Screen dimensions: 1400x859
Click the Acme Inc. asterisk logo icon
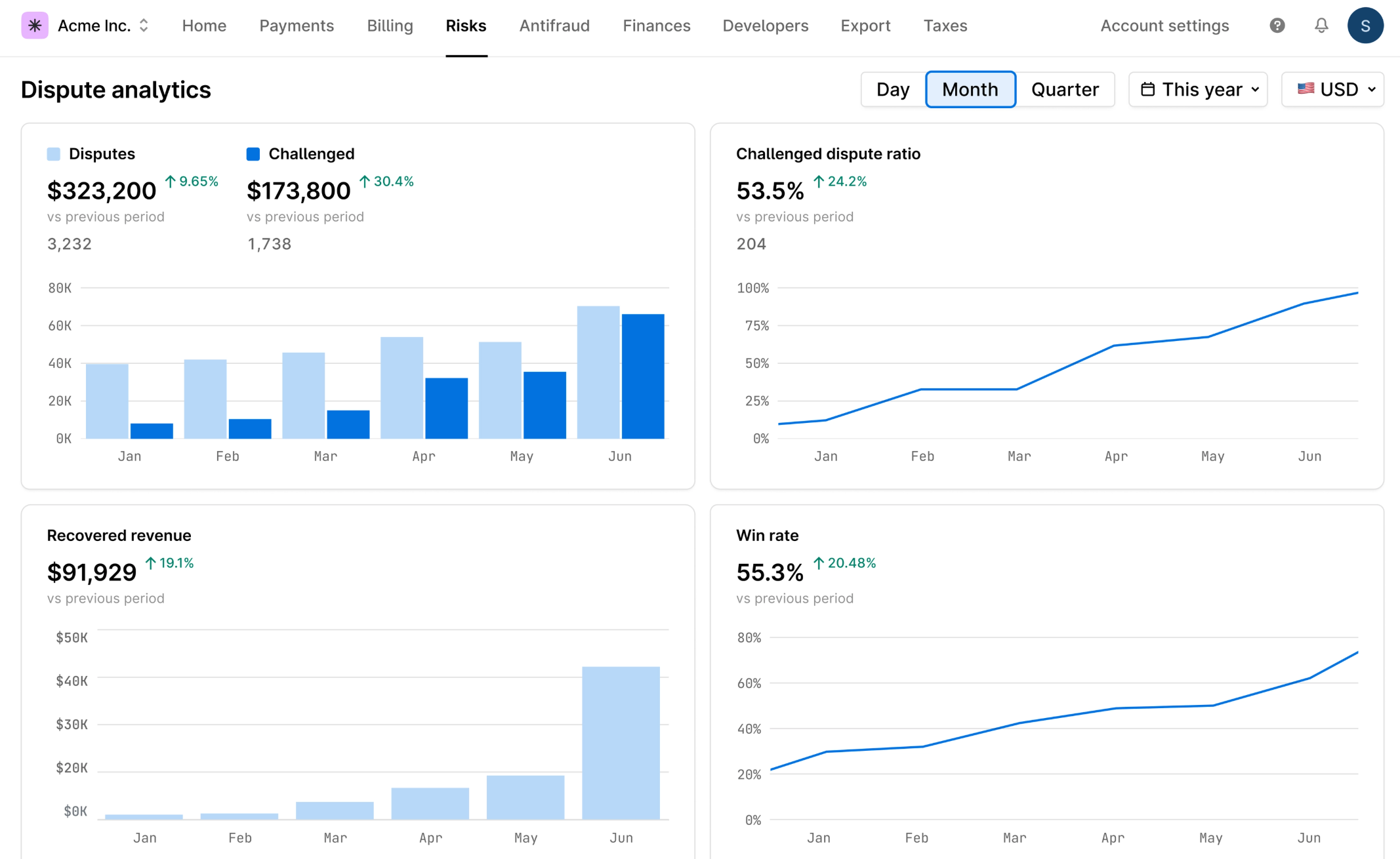coord(35,26)
